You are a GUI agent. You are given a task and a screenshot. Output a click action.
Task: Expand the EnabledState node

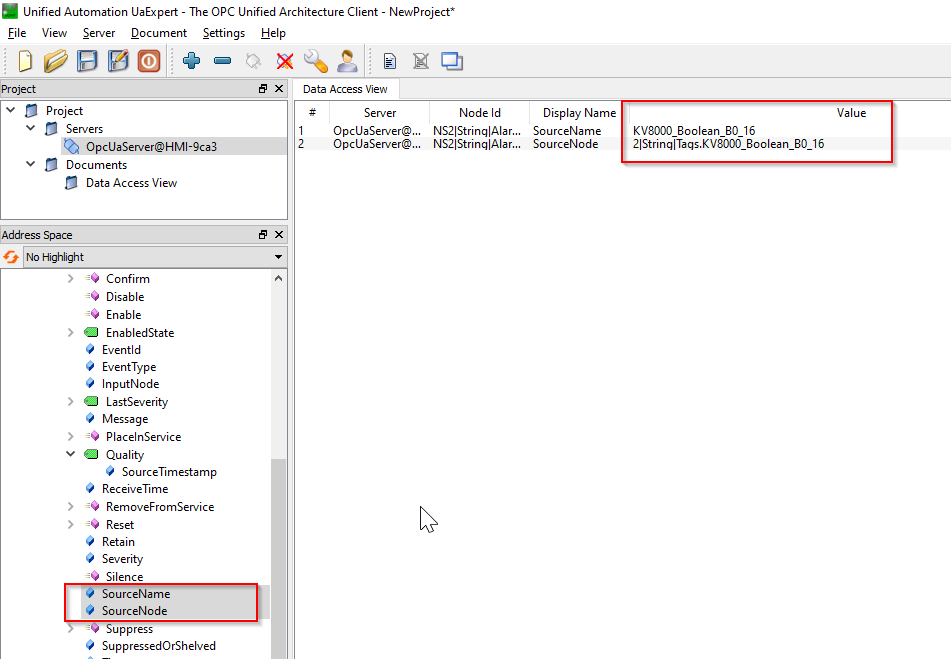[70, 332]
